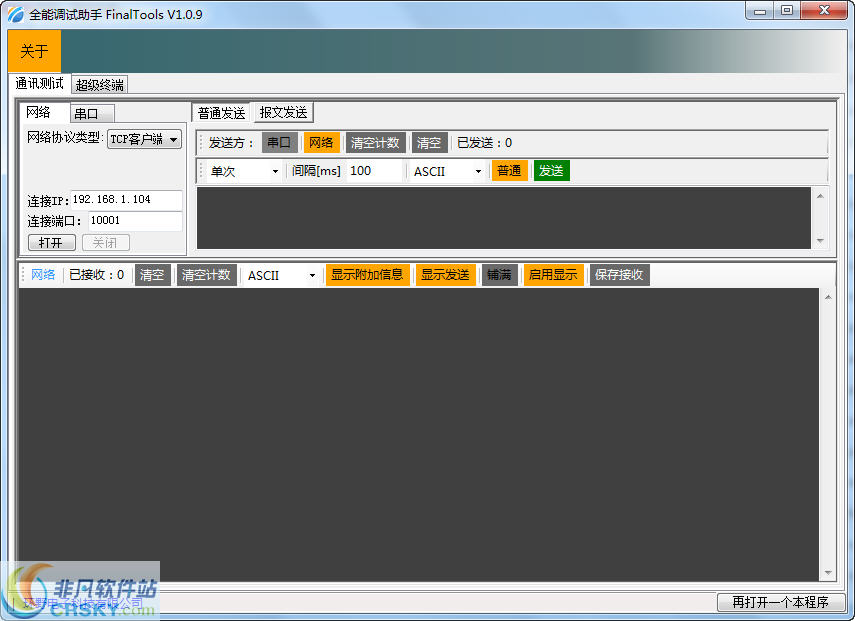This screenshot has height=621, width=855.
Task: Toggle 显示附加信息
Action: tap(368, 275)
